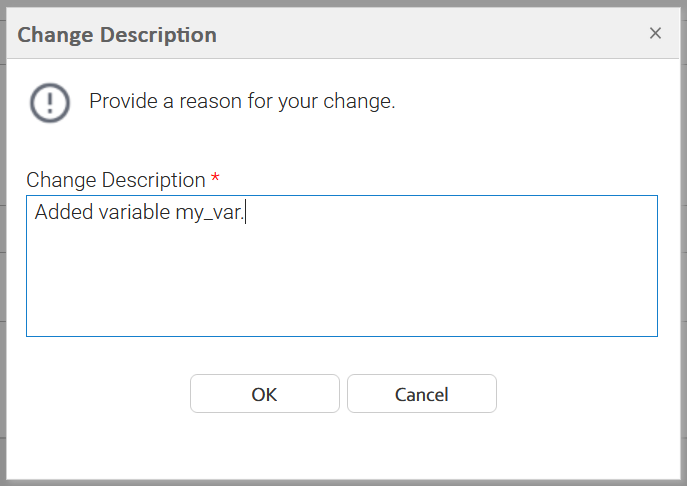Click the red required asterisk
Screen dimensions: 687x486
[215, 179]
